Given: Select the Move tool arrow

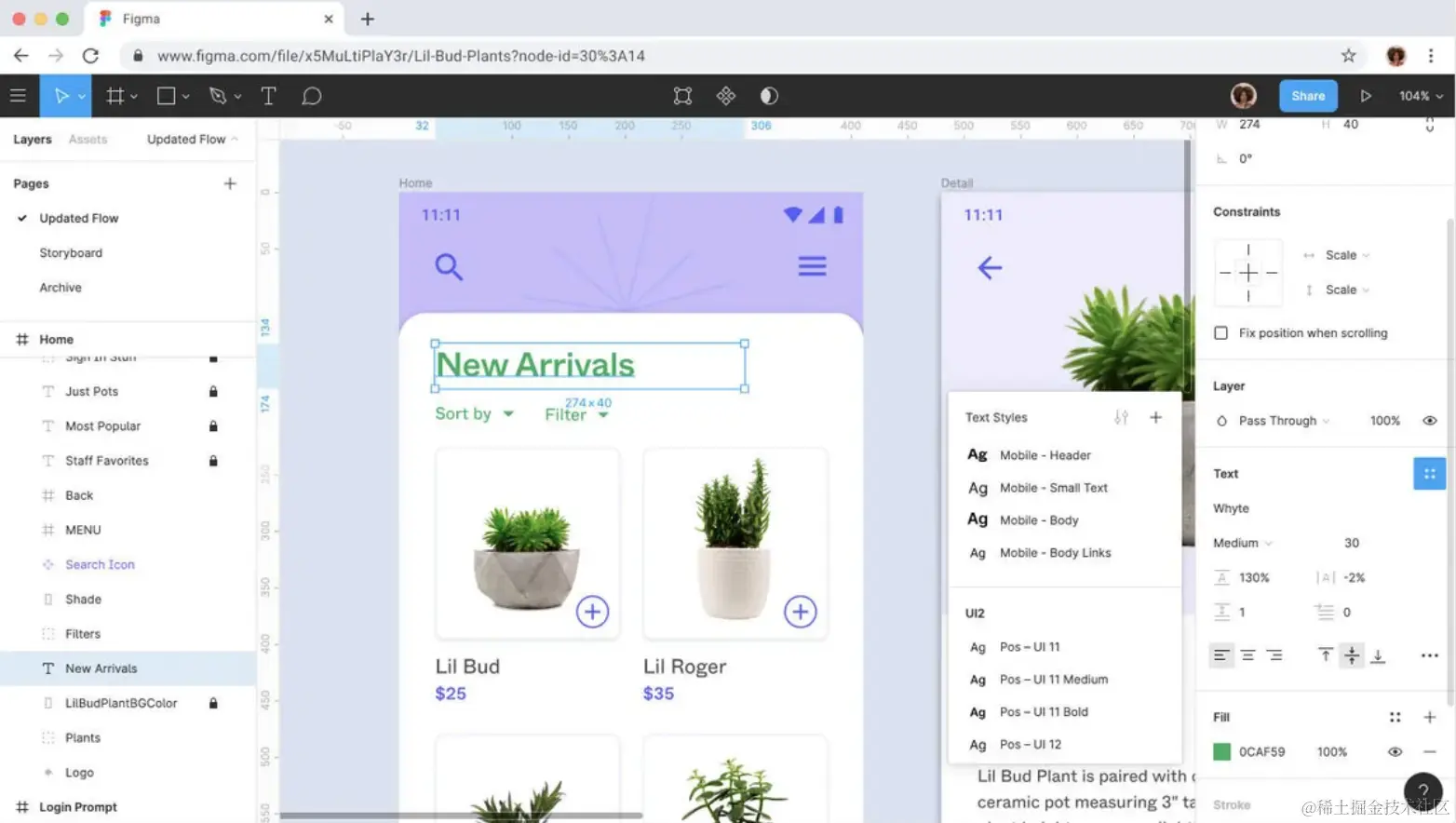Looking at the screenshot, I should click(61, 96).
